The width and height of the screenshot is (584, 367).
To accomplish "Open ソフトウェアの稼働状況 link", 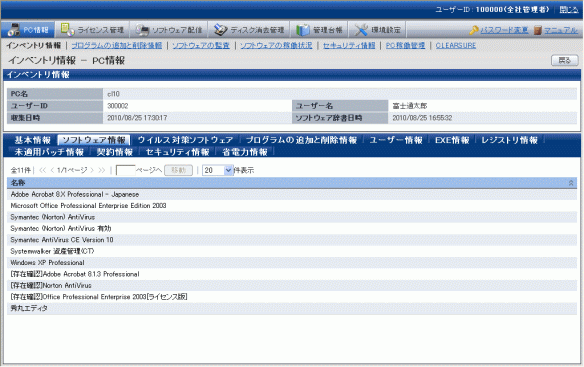I will [276, 45].
